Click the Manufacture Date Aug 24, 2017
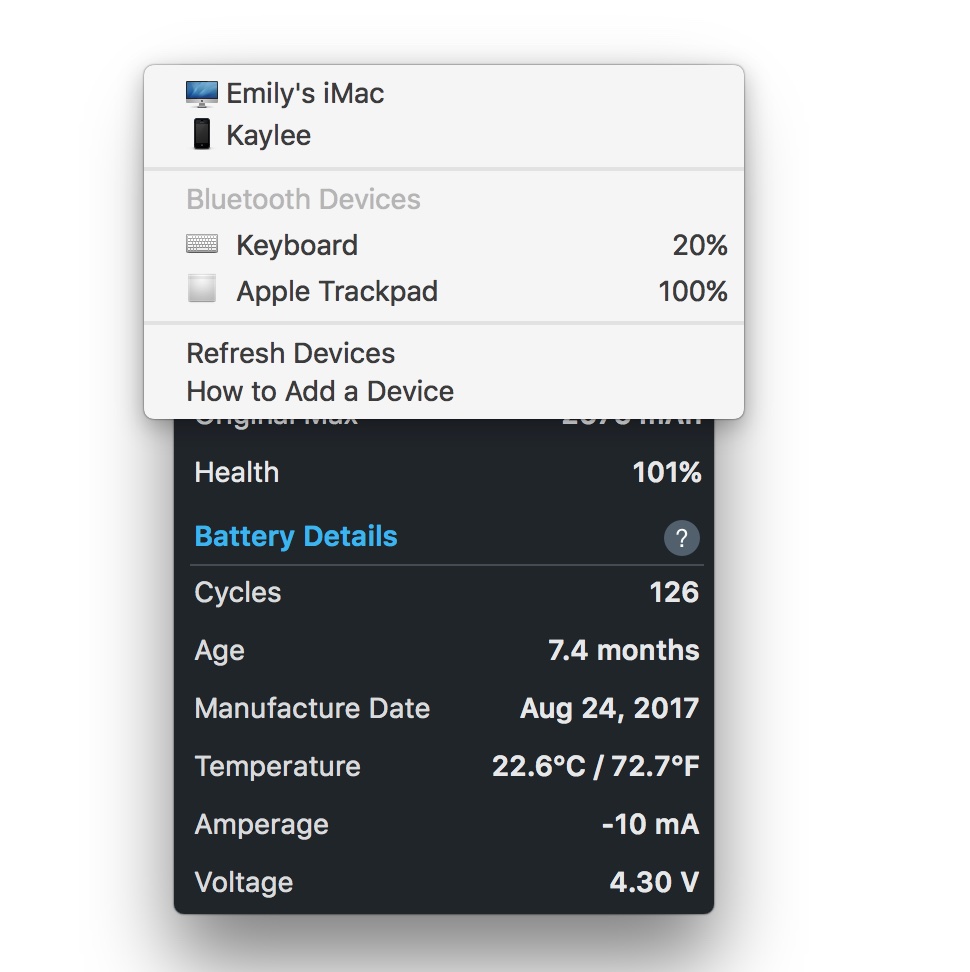This screenshot has height=972, width=970. pos(609,708)
